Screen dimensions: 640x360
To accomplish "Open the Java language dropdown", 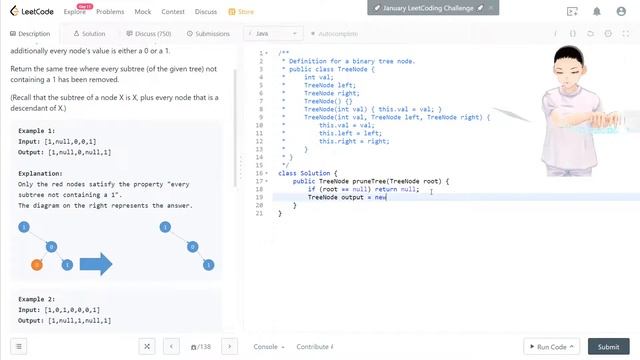I will pyautogui.click(x=273, y=34).
